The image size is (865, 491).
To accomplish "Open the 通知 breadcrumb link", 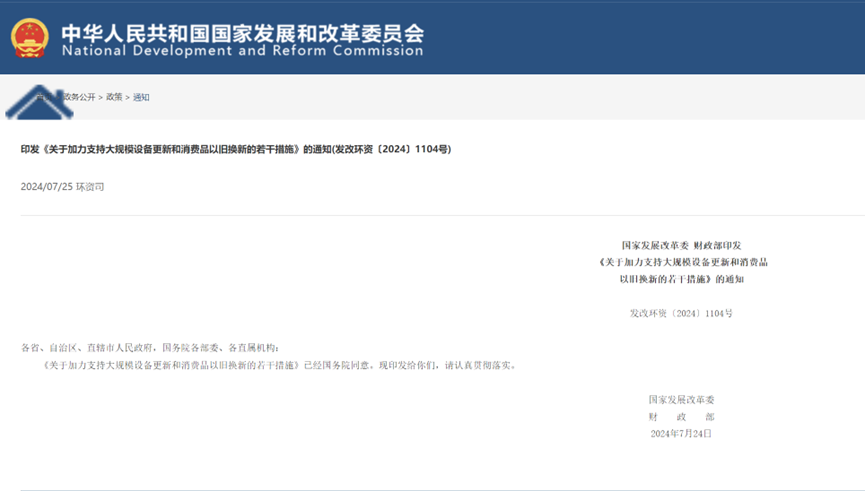I will [141, 97].
